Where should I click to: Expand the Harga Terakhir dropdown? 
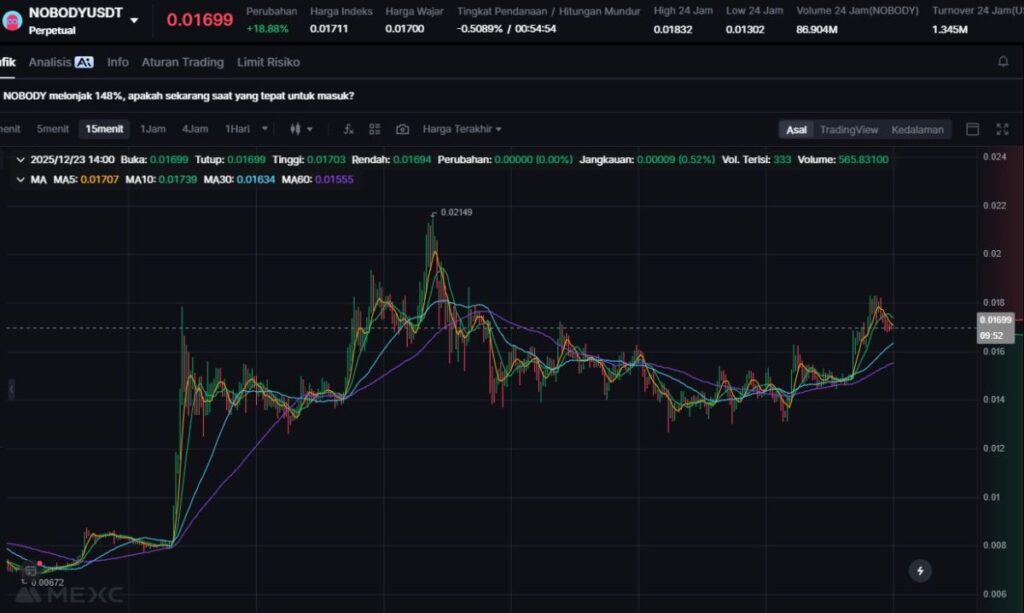[462, 129]
